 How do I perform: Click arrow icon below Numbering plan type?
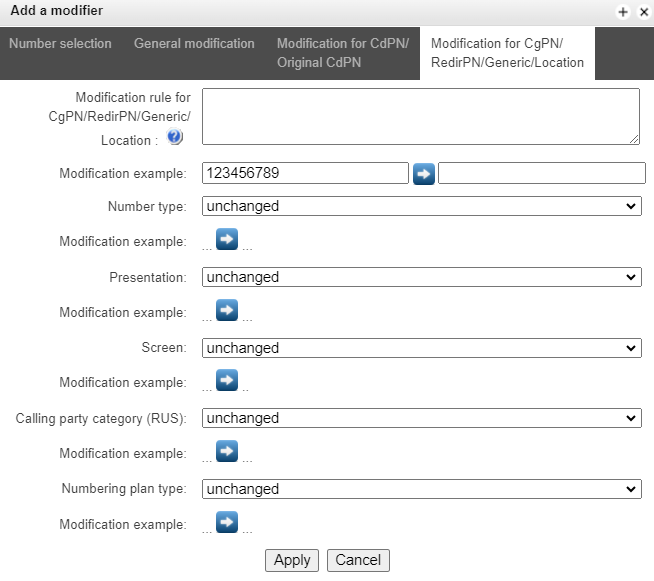227,522
